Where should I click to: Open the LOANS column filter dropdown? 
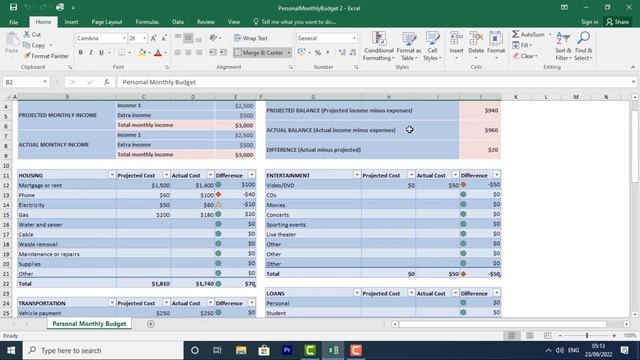(x=357, y=293)
